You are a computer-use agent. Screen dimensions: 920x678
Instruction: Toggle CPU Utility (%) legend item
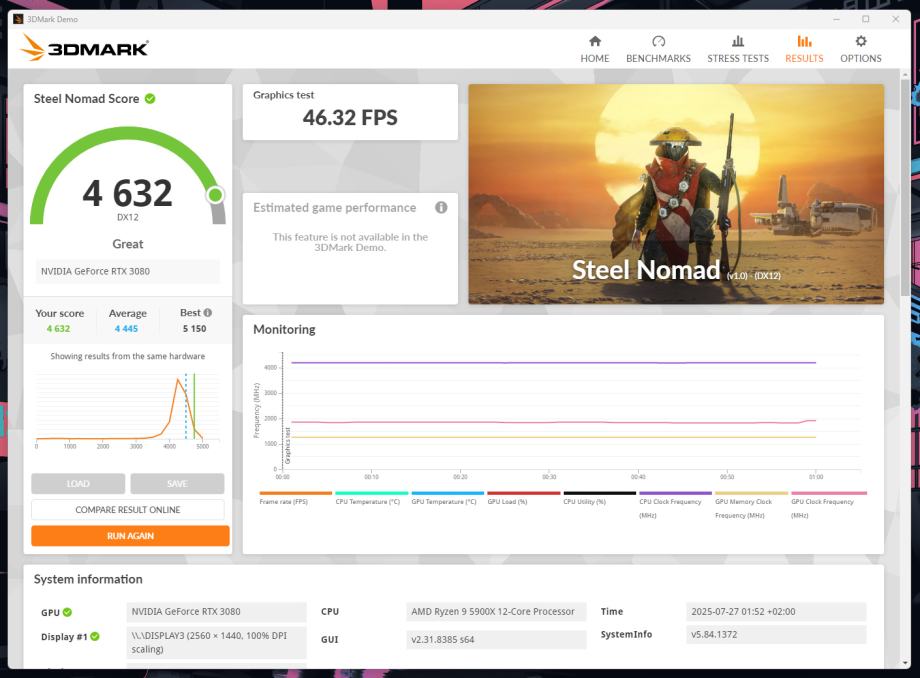point(599,498)
